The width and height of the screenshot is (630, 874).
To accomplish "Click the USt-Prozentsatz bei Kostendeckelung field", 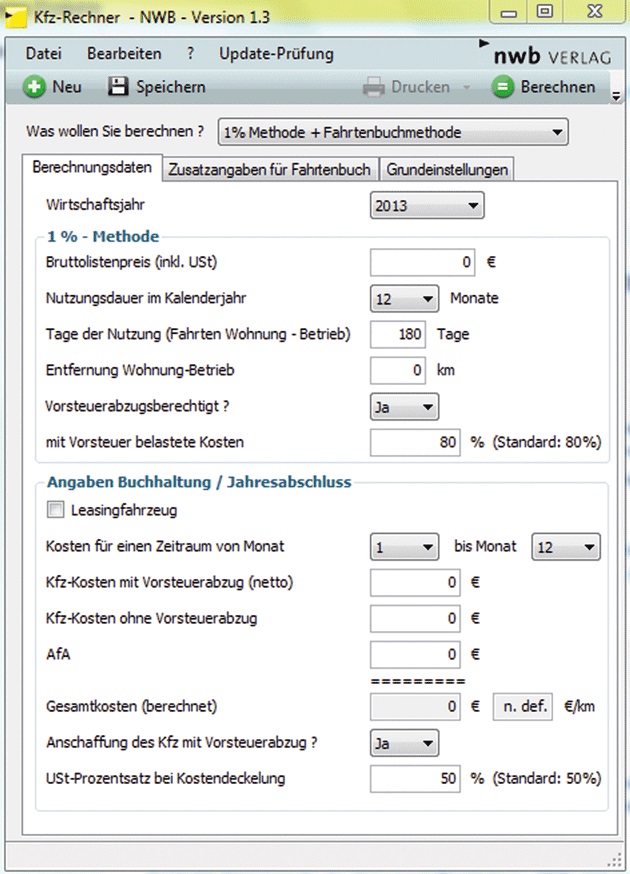I will [417, 778].
